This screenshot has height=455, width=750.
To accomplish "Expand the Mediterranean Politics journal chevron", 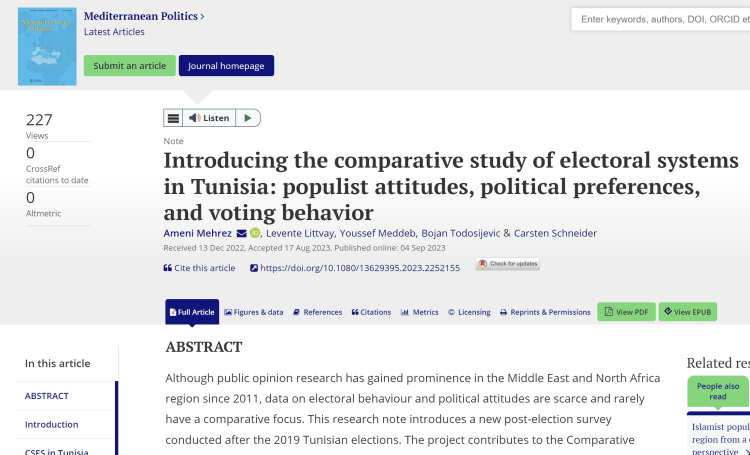I will pos(202,16).
